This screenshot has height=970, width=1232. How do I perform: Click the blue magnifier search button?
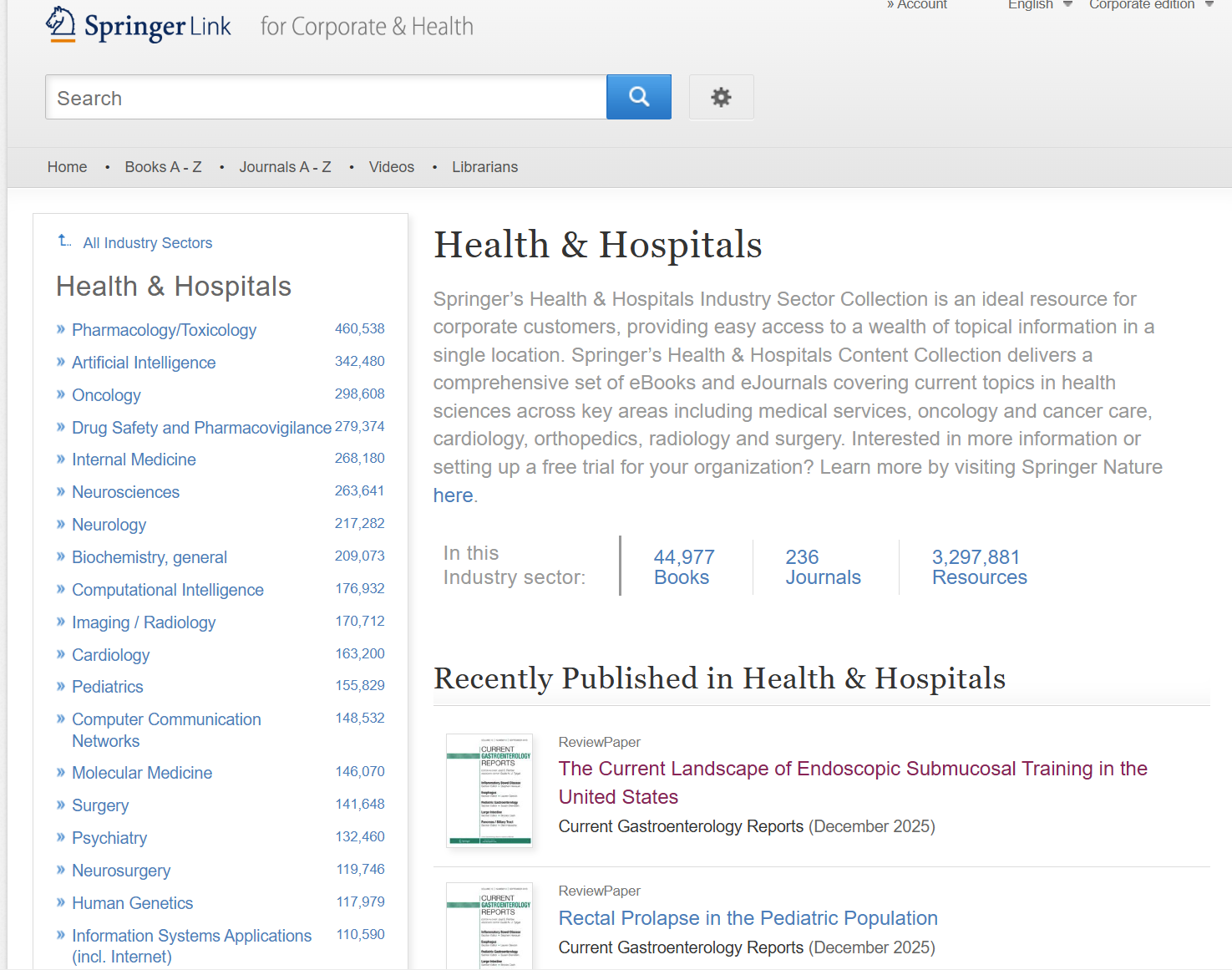[x=639, y=97]
